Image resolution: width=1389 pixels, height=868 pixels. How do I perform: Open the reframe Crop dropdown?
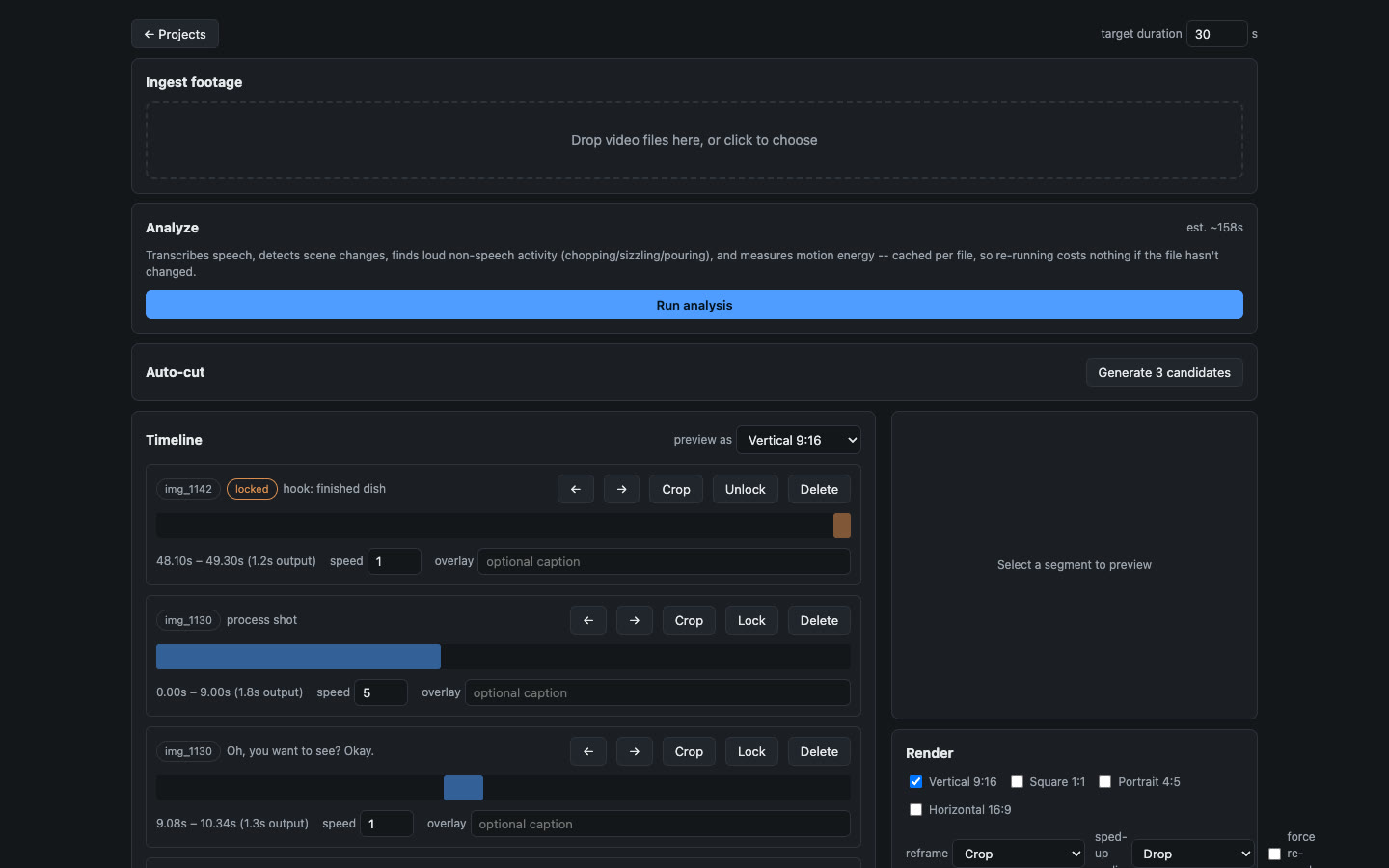click(x=1019, y=854)
